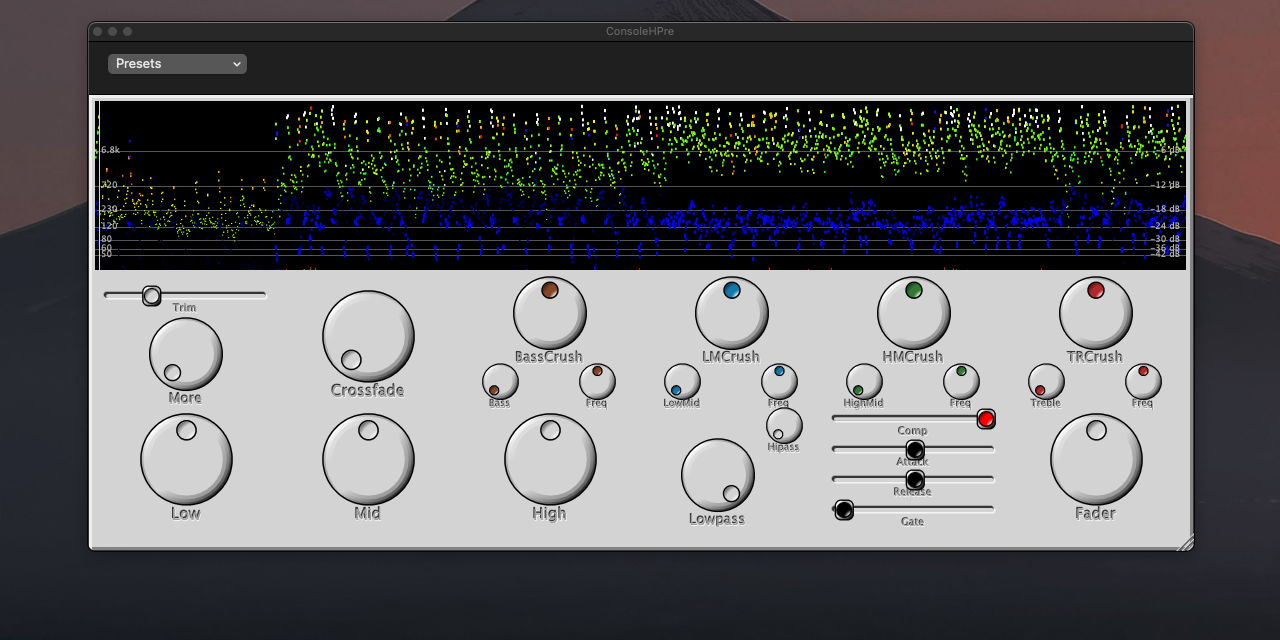Click the Trim slider handle
This screenshot has height=640, width=1280.
tap(151, 295)
